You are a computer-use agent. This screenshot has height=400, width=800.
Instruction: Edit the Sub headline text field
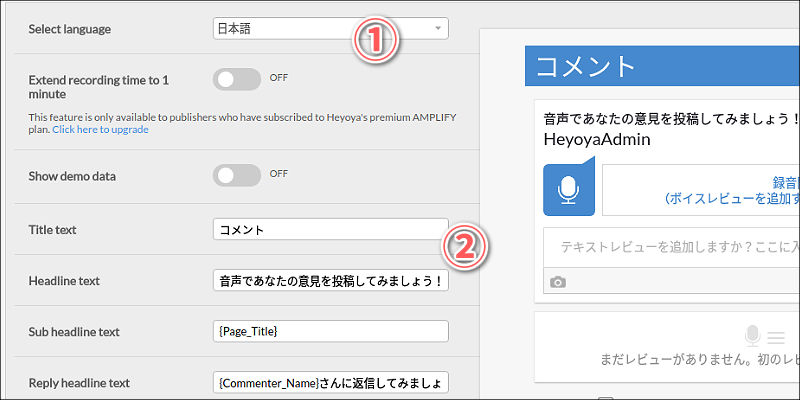(x=331, y=331)
